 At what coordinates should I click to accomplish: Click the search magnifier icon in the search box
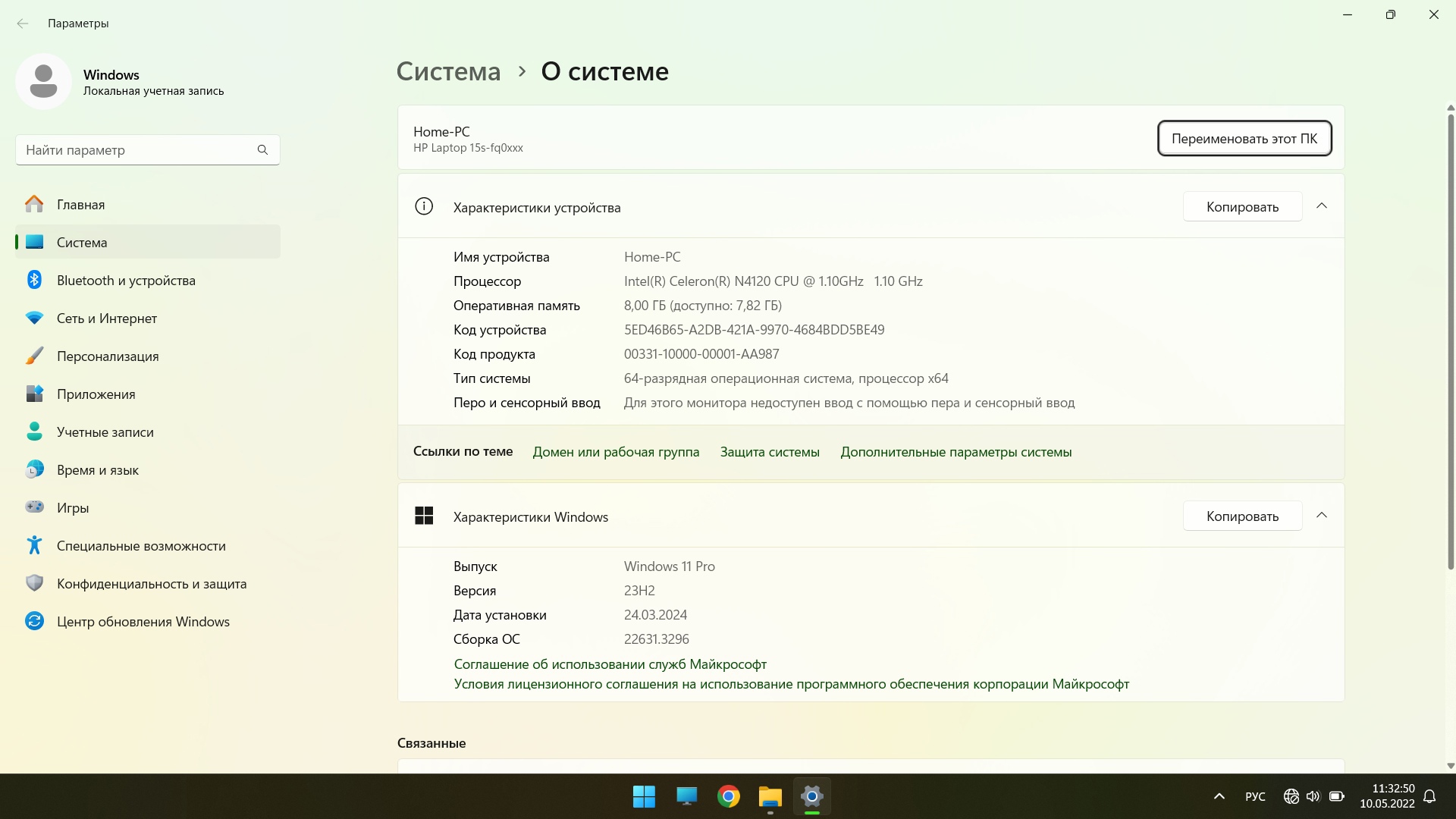click(x=262, y=150)
